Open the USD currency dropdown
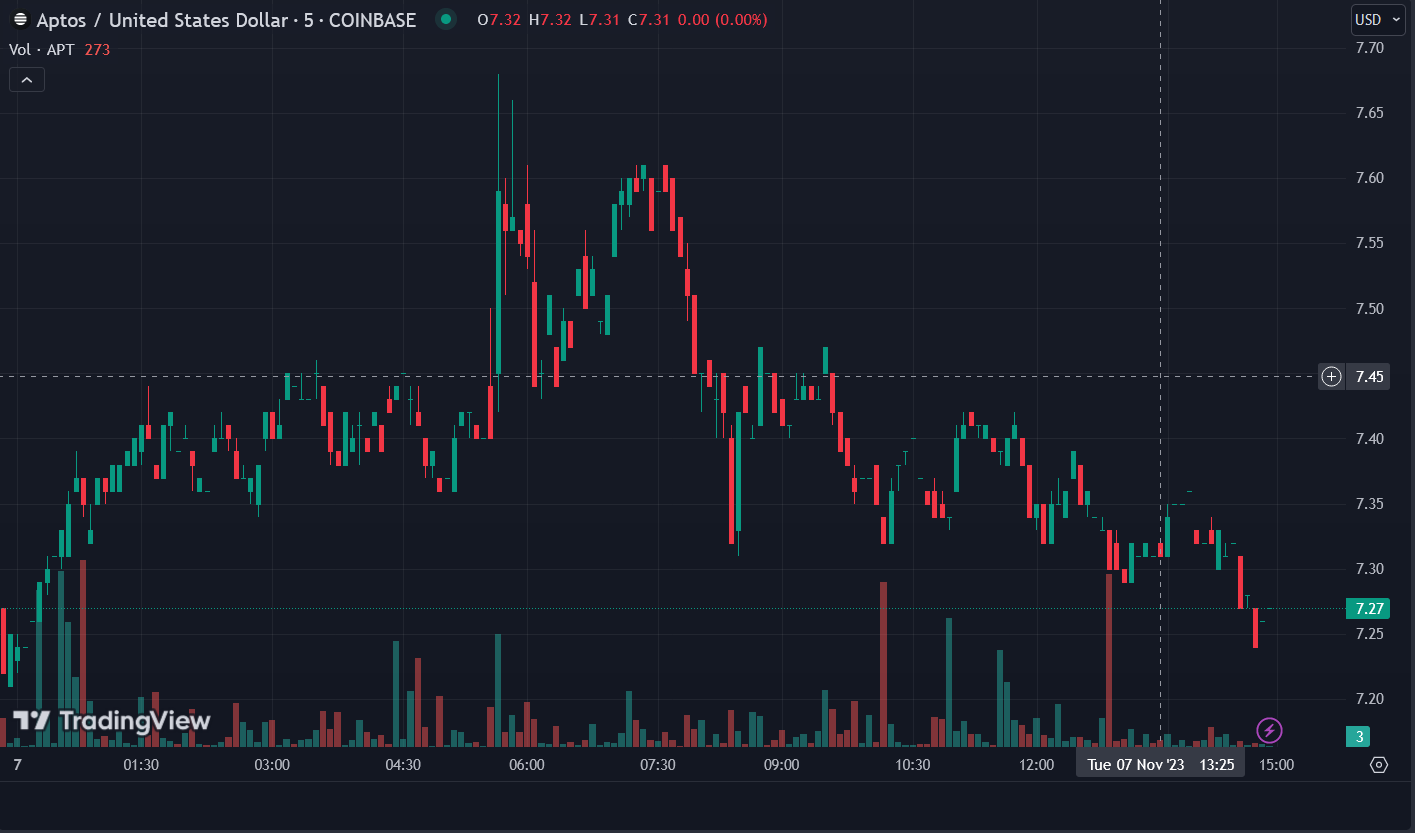The image size is (1415, 833). 1377,19
